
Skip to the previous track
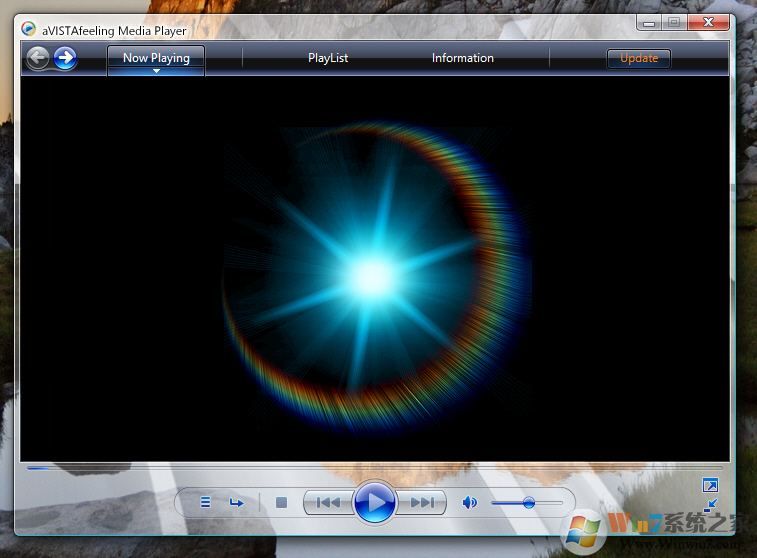click(328, 503)
